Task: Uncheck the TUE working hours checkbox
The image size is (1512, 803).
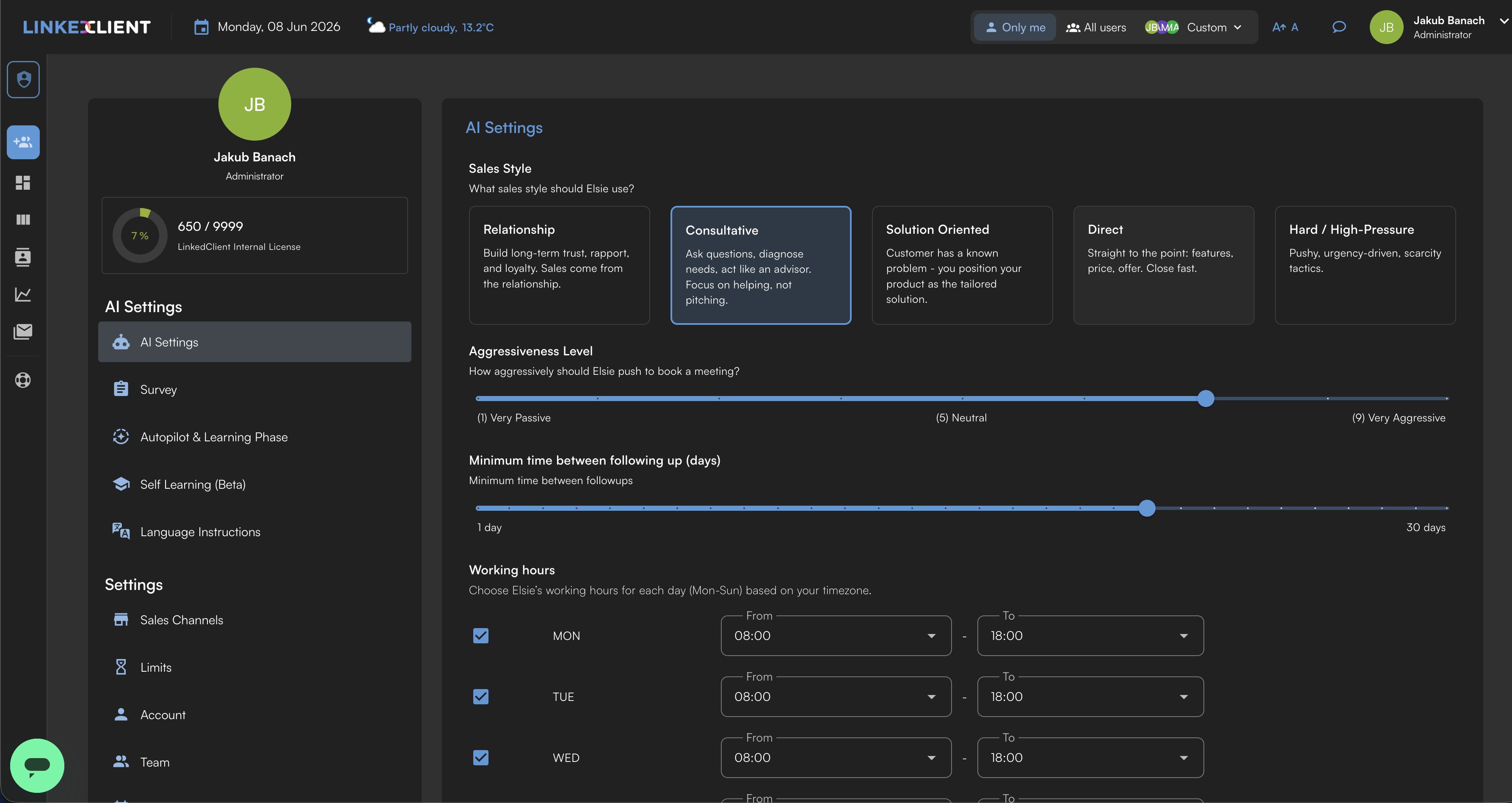Action: tap(481, 697)
